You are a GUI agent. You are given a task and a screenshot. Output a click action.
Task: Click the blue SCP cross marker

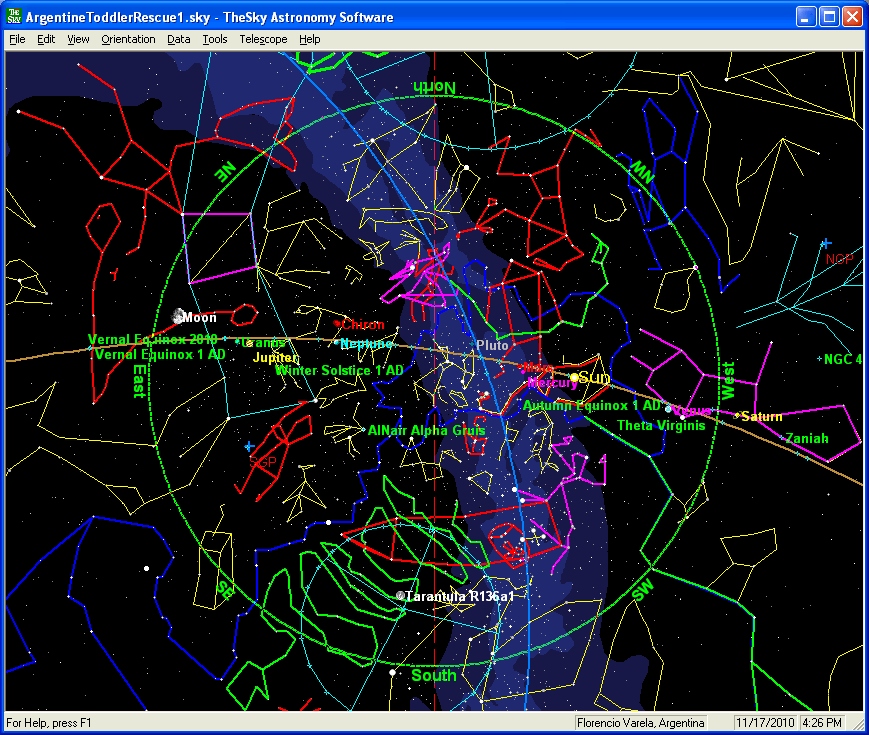(248, 446)
